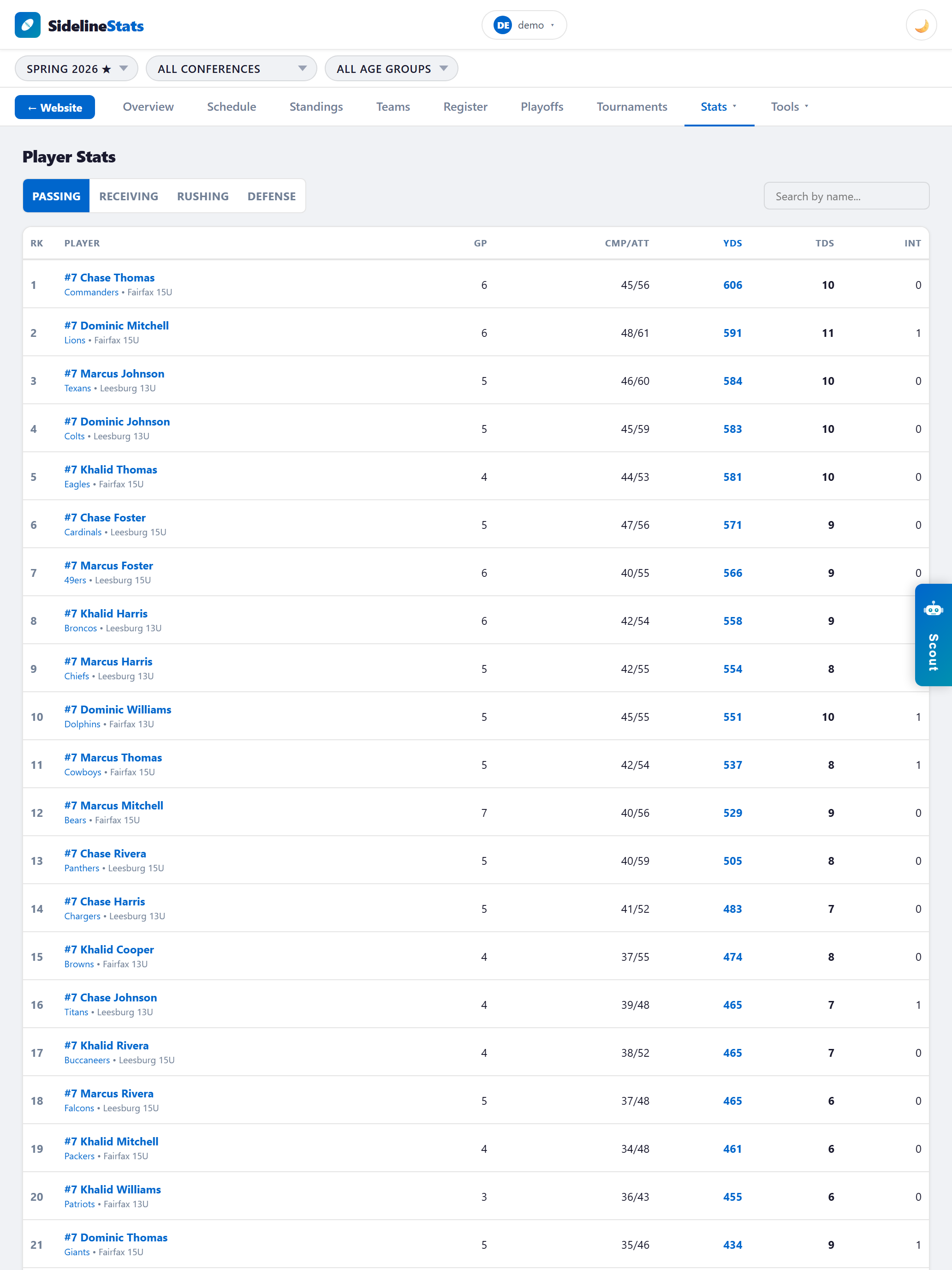The width and height of the screenshot is (952, 1270).
Task: Click Khalid Williams's 455 yards value
Action: [732, 1197]
